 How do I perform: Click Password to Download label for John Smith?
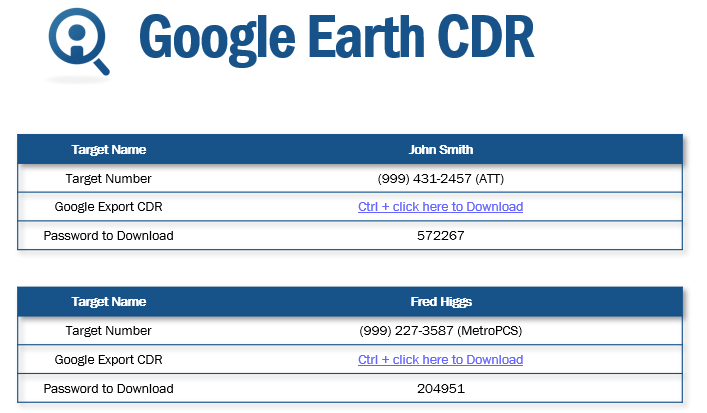tap(109, 236)
